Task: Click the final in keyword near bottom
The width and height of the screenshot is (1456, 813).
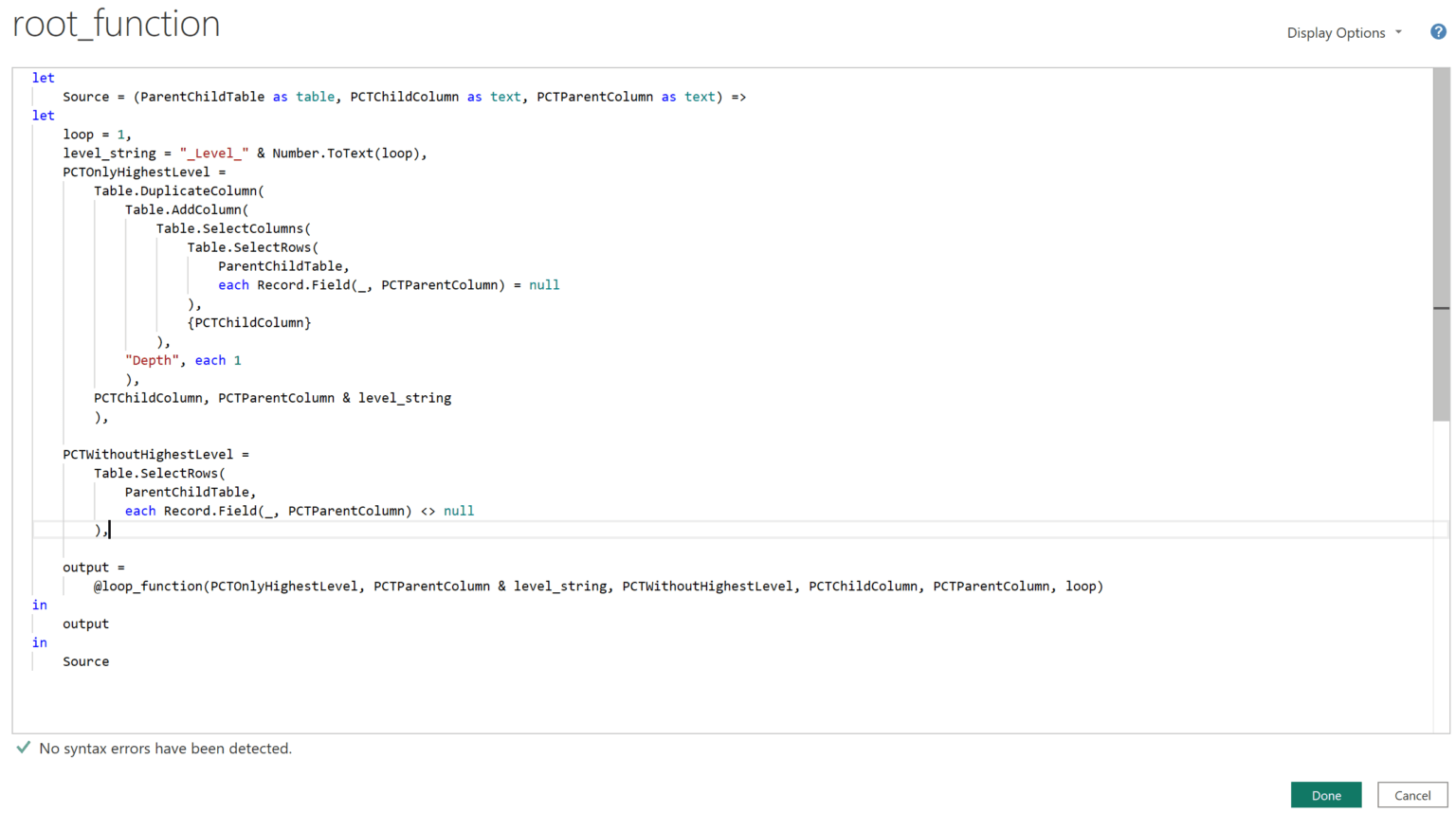Action: (39, 642)
